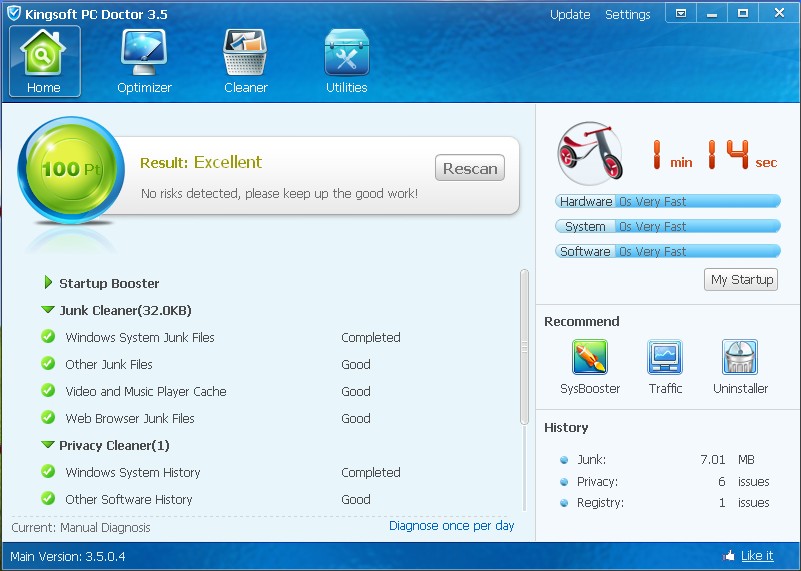Image resolution: width=801 pixels, height=571 pixels.
Task: Click the Software boot time bar
Action: (x=668, y=251)
